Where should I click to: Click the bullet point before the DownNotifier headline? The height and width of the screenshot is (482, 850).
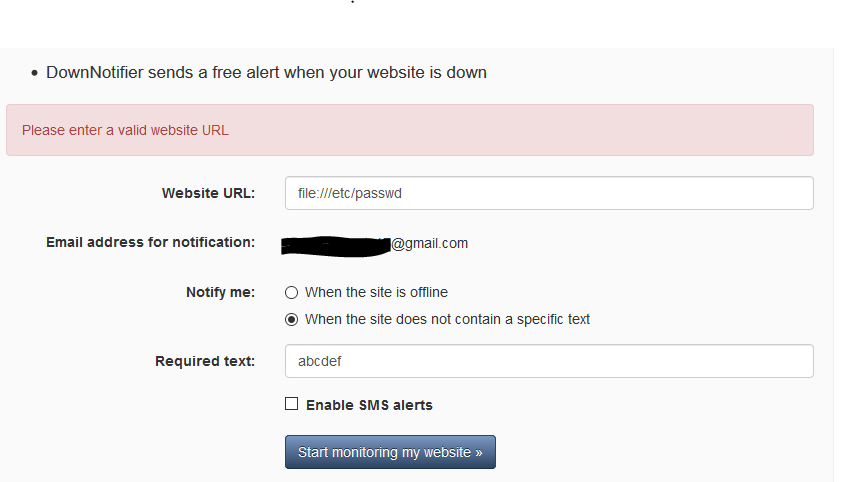tap(34, 74)
